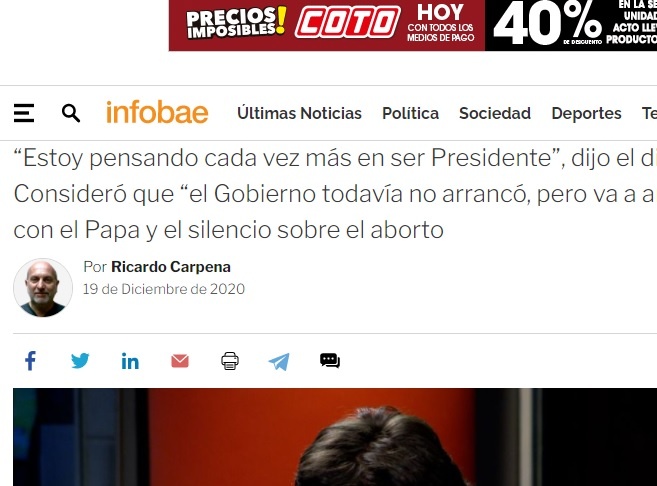Image resolution: width=657 pixels, height=486 pixels.
Task: Open the comments speech bubble icon
Action: 330,361
